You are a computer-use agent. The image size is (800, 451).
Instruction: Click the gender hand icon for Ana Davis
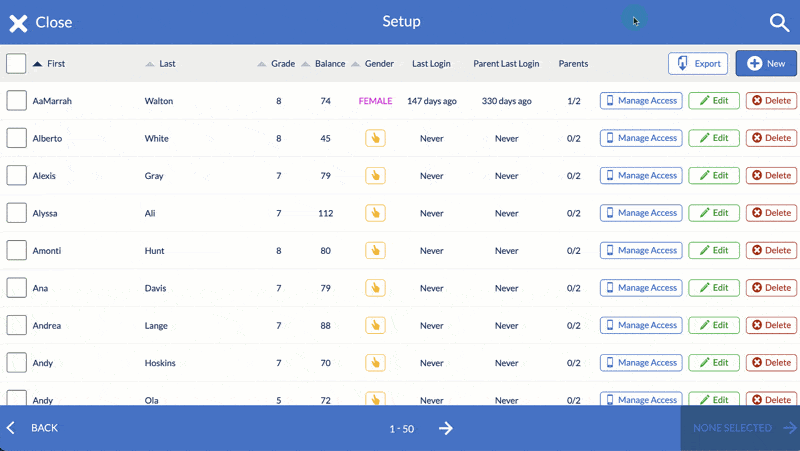[375, 288]
